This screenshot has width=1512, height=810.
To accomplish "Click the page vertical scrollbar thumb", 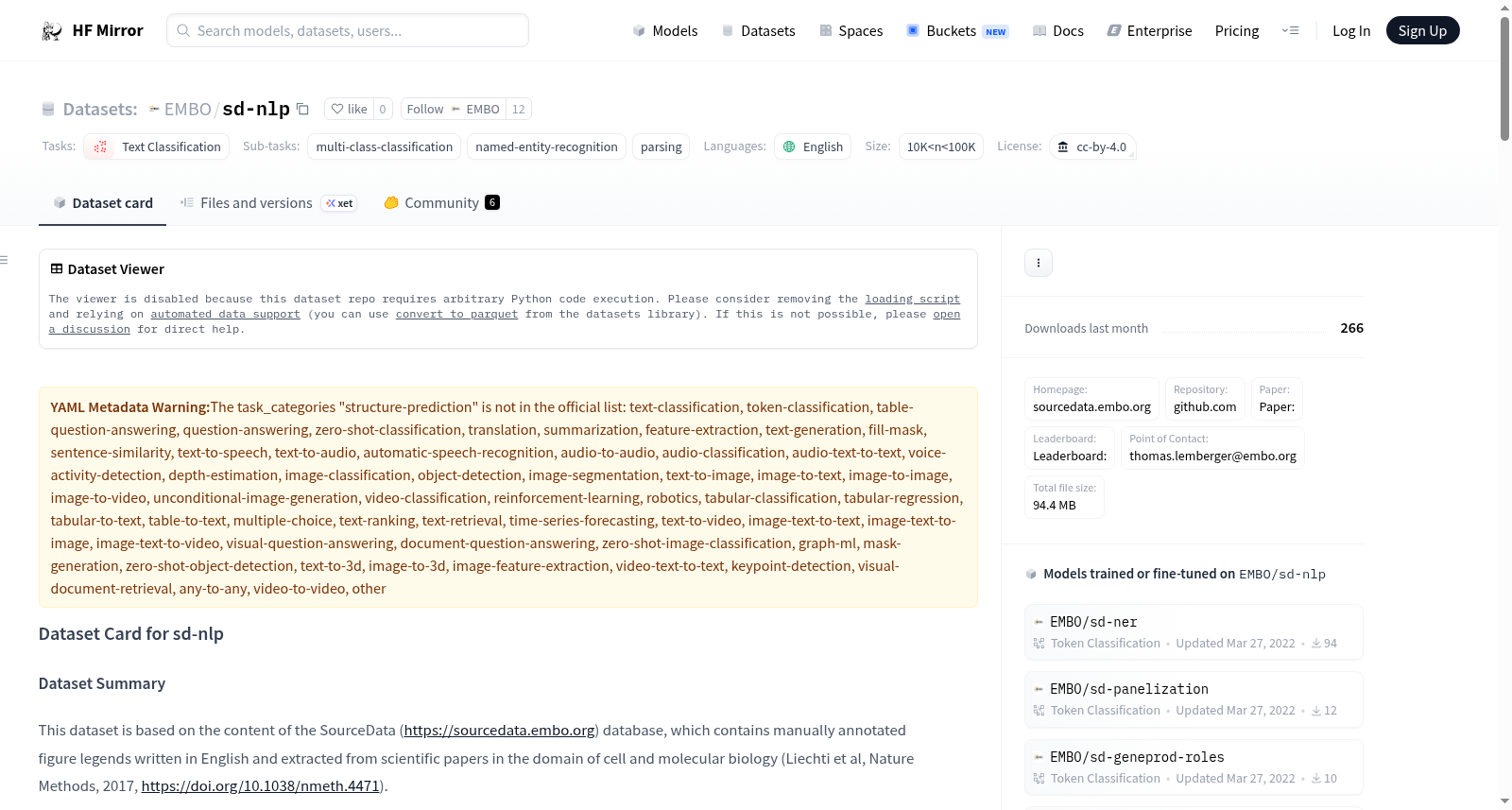I will [x=1504, y=78].
